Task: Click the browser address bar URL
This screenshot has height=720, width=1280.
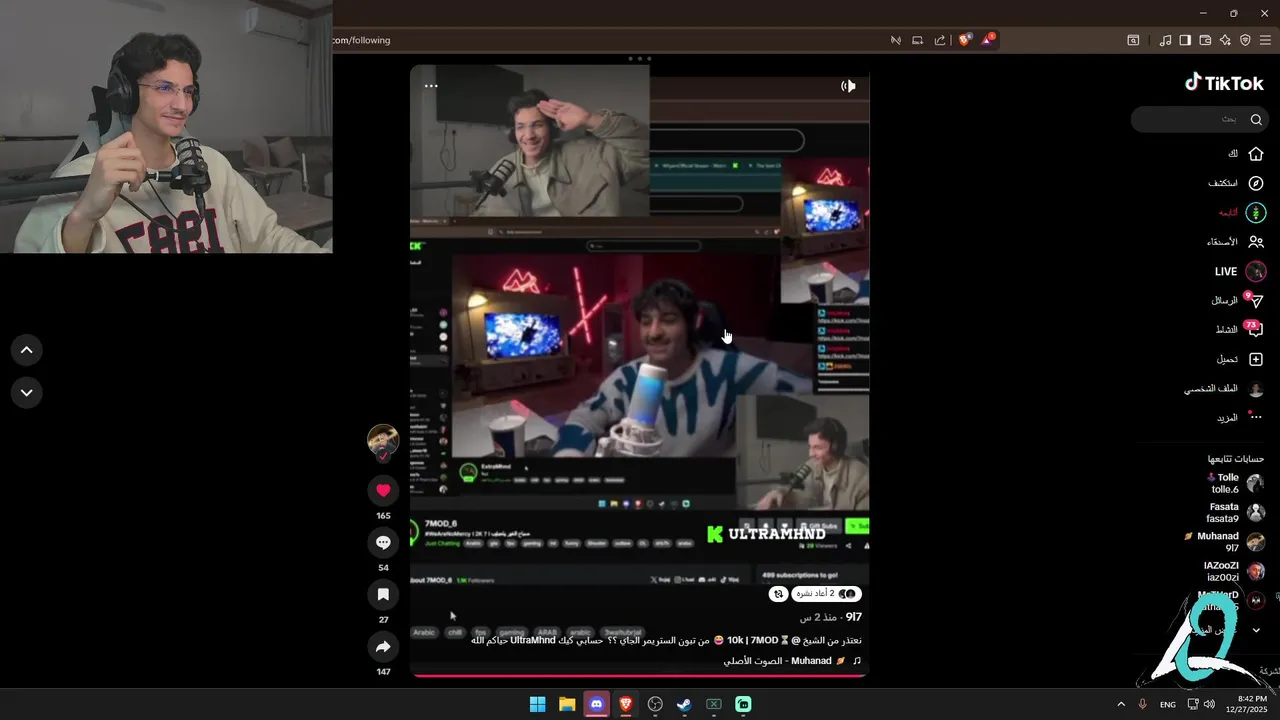Action: click(361, 40)
